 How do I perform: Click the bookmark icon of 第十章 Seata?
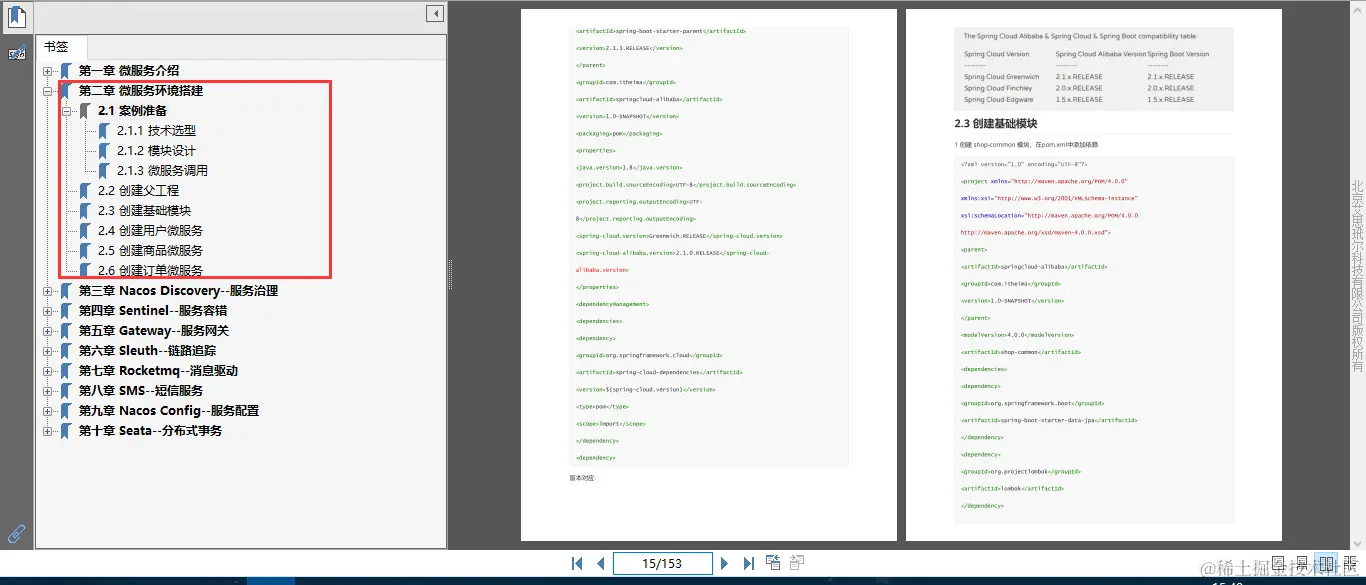click(x=66, y=431)
